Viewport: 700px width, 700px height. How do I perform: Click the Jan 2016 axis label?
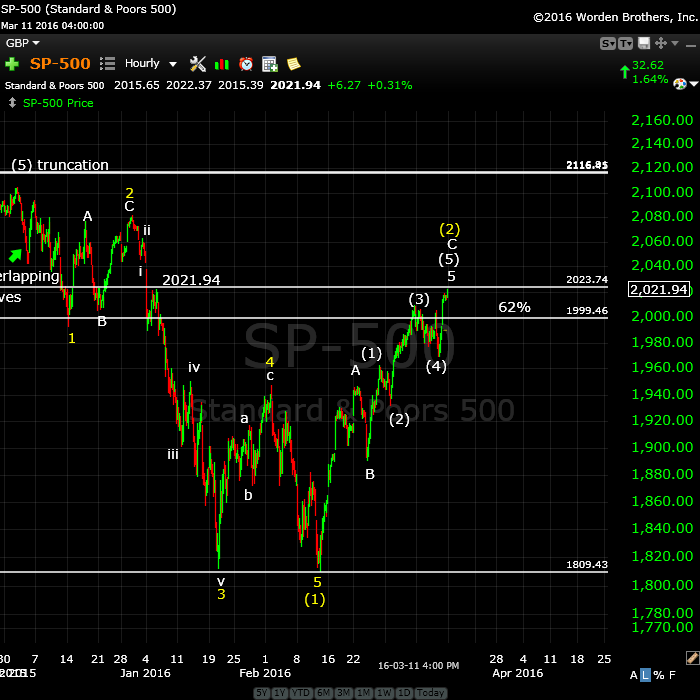point(145,673)
